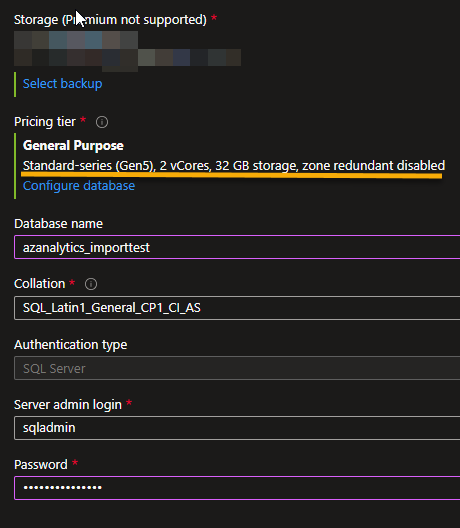Open the Pricing tier info tooltip icon
The height and width of the screenshot is (528, 460).
(x=102, y=122)
